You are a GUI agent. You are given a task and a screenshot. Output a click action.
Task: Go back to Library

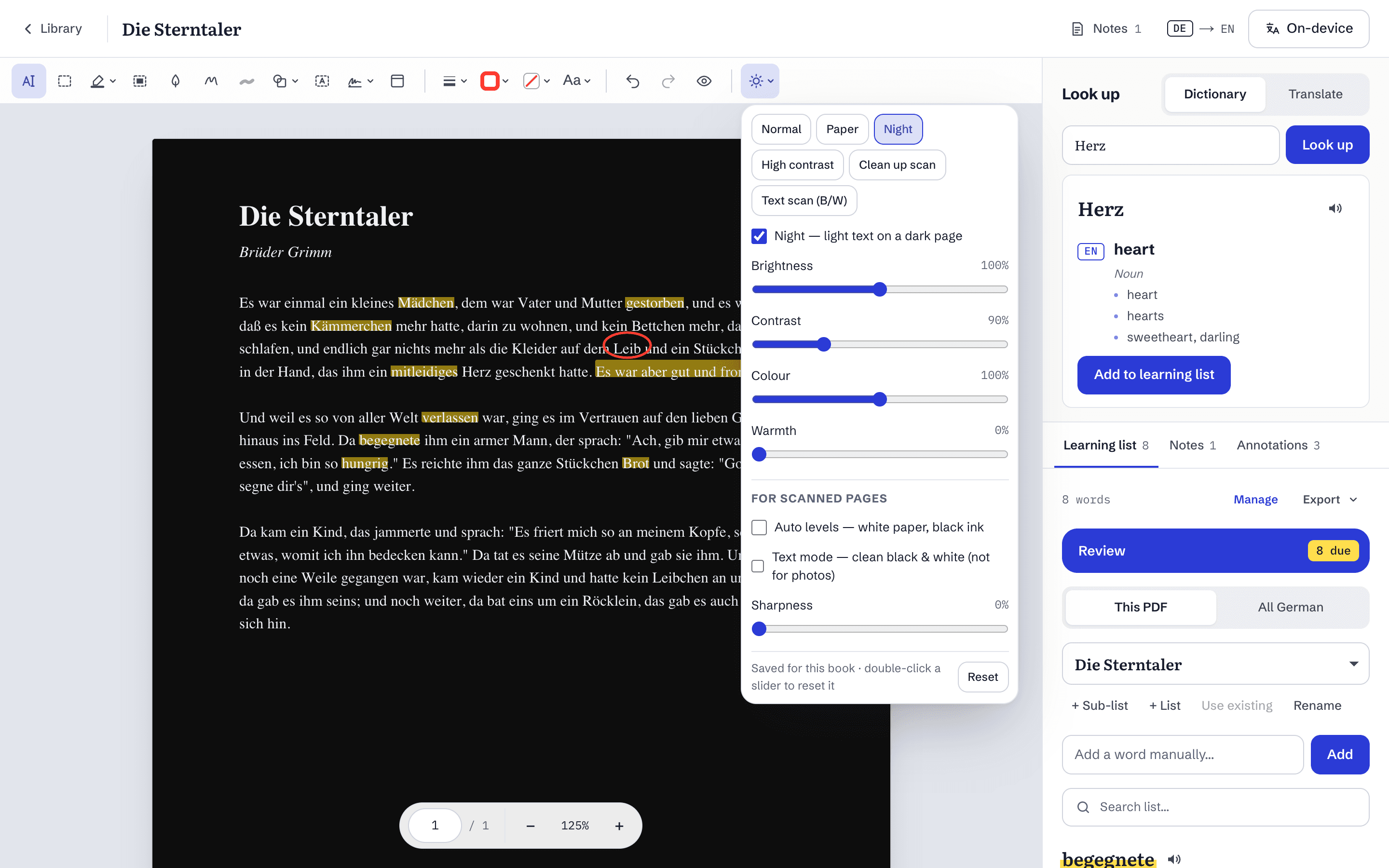pos(53,29)
